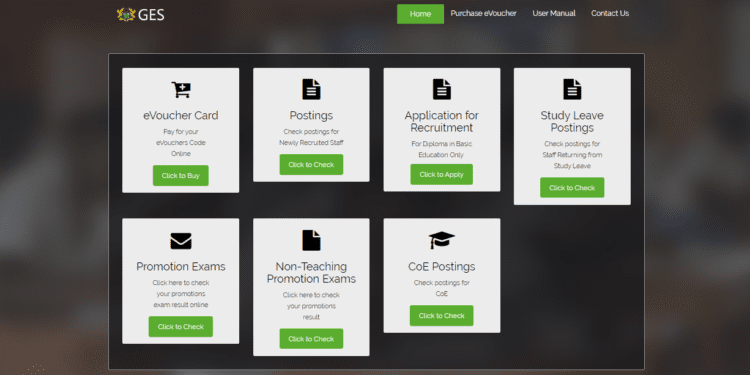
Task: Click the document icon above Study Leave Postings
Action: [x=572, y=89]
